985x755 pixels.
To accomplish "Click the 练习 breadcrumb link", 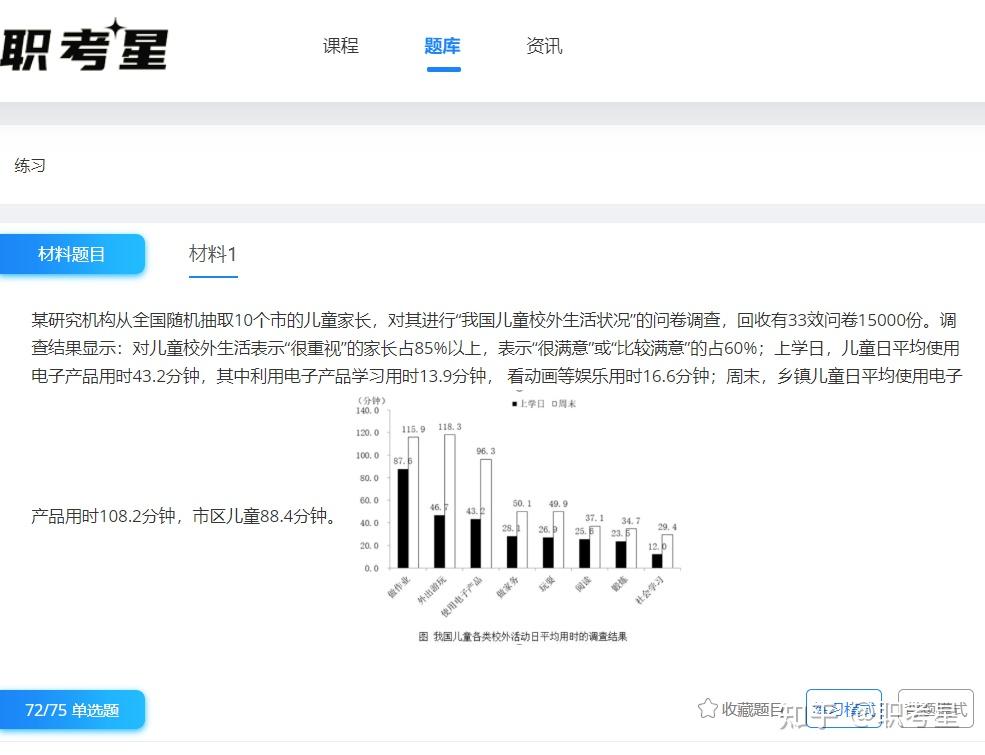I will click(x=29, y=165).
